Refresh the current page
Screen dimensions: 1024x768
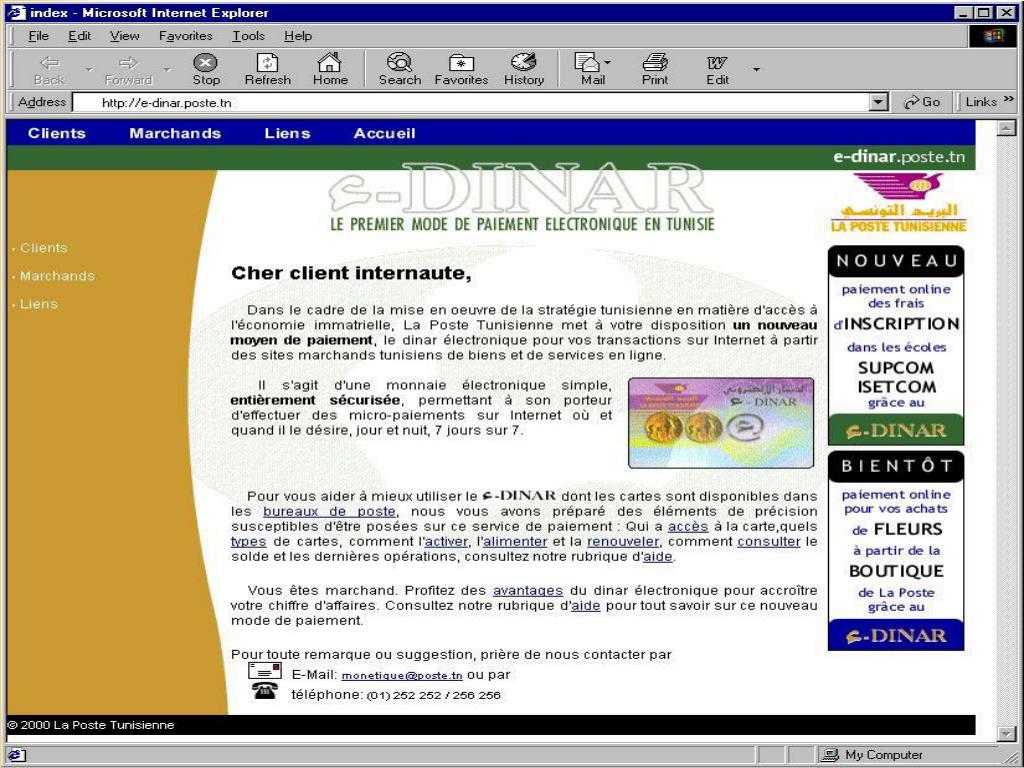coord(268,69)
